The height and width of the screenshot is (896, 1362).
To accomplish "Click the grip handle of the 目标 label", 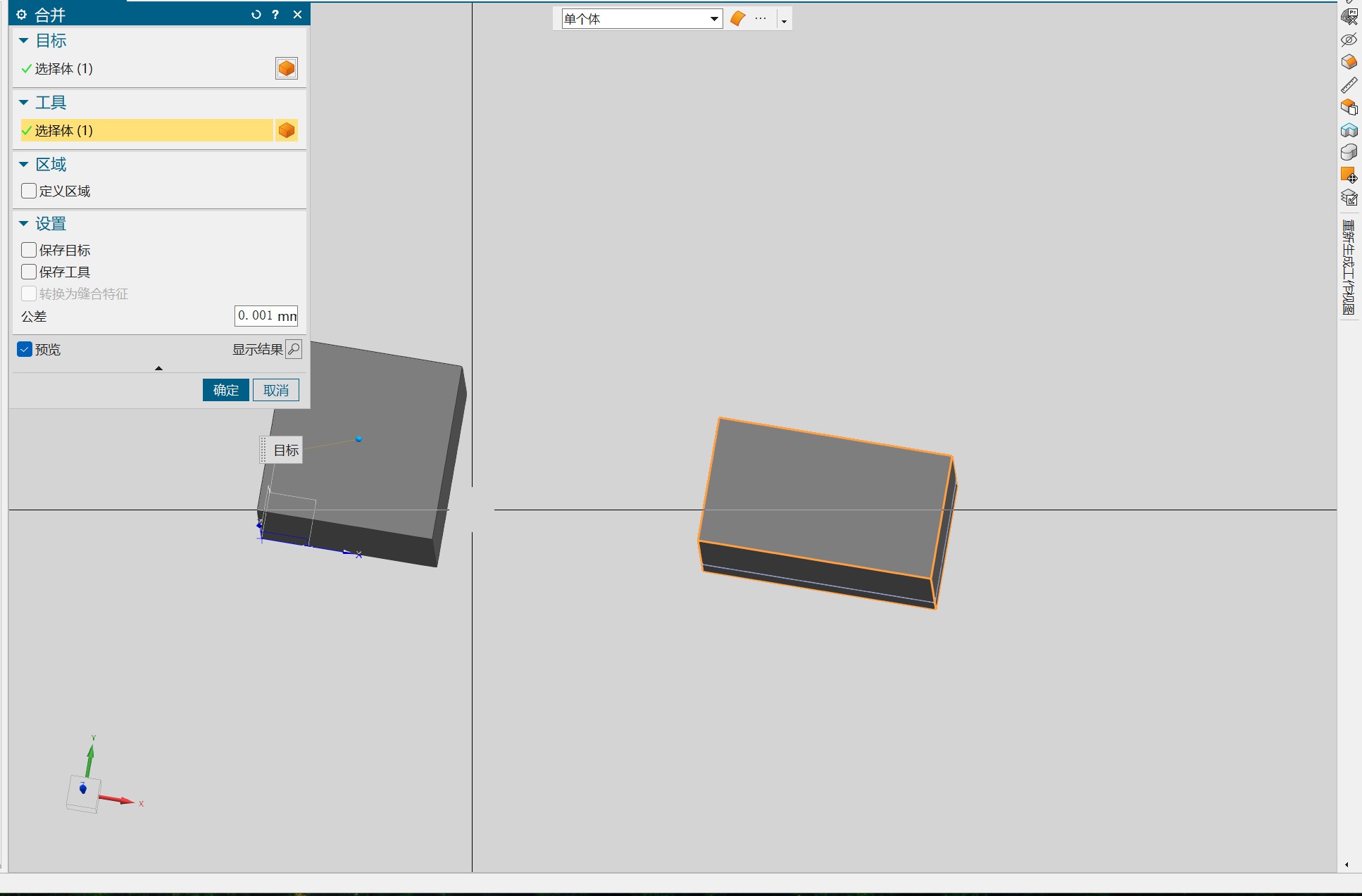I will [263, 450].
